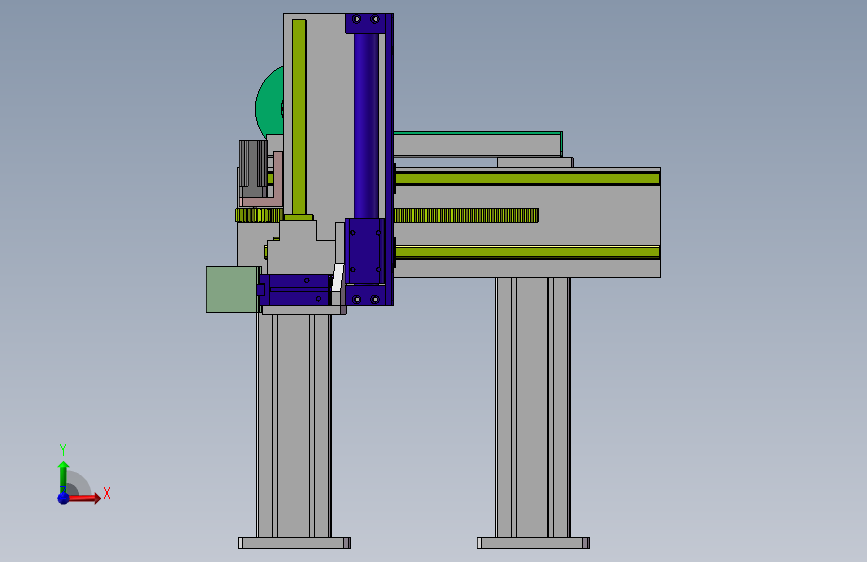
Task: Click the blue origin ball of the triad
Action: point(64,498)
